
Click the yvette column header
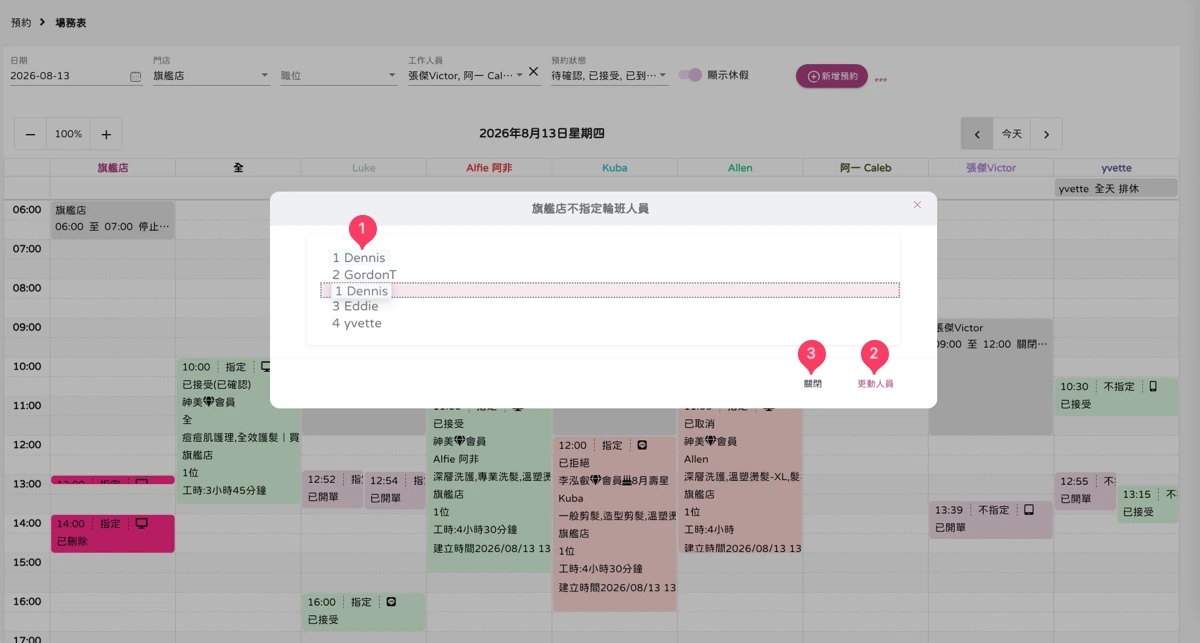(1116, 168)
